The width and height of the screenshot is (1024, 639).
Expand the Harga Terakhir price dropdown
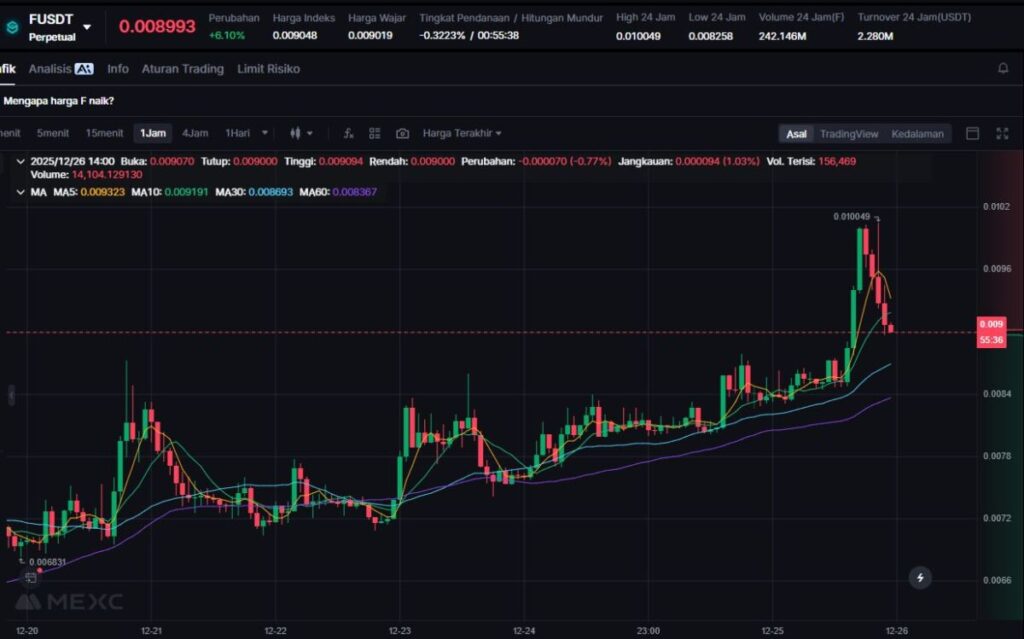click(x=462, y=133)
